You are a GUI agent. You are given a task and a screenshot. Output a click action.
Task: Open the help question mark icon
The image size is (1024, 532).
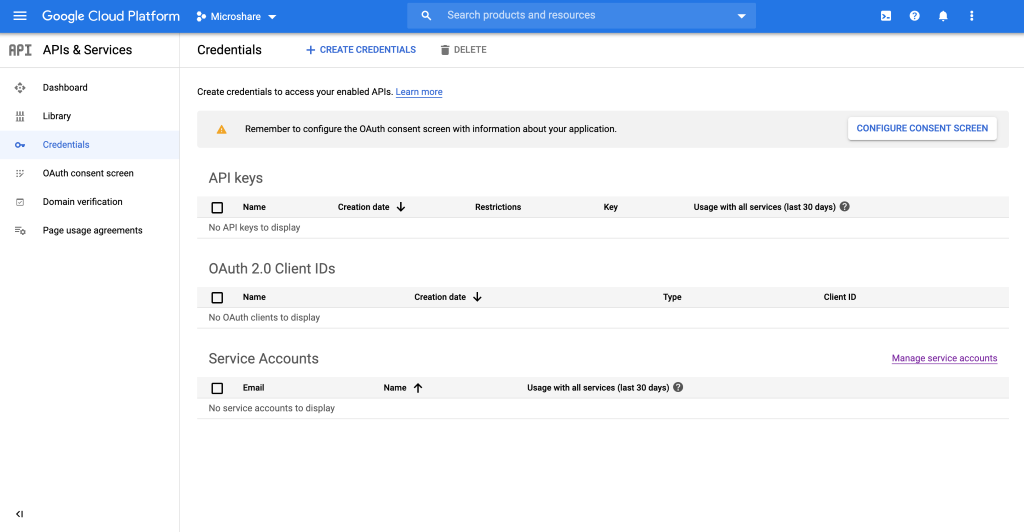coord(914,16)
